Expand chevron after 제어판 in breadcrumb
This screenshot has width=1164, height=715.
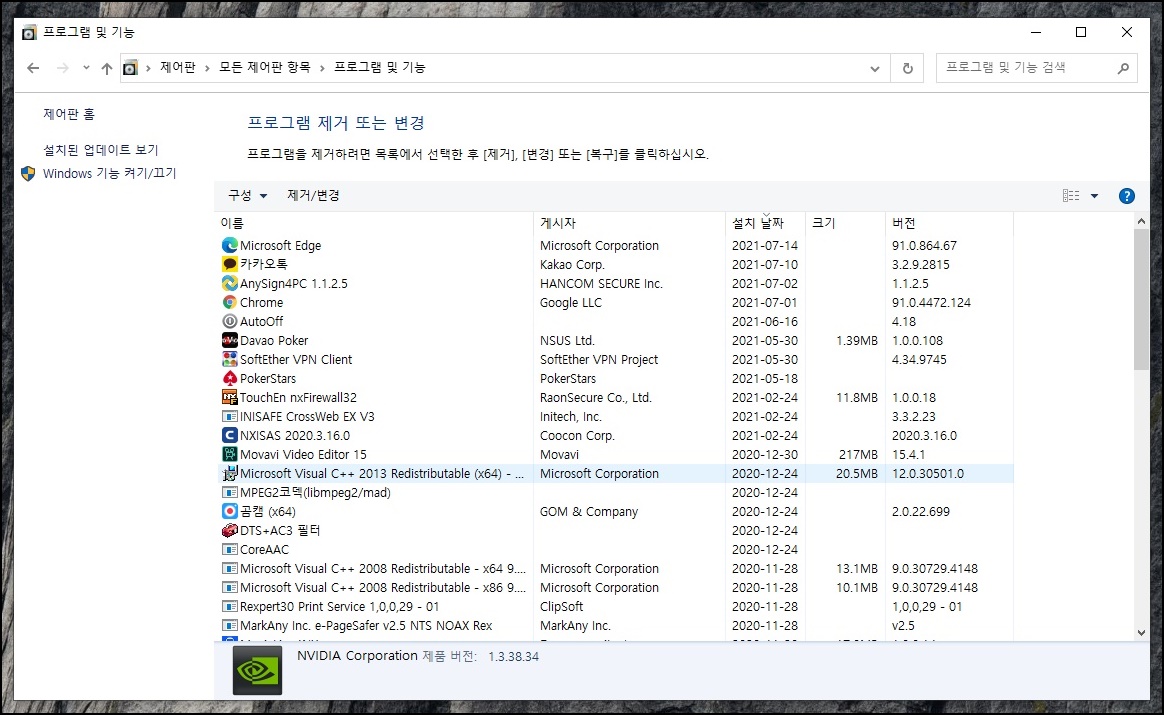[x=207, y=68]
